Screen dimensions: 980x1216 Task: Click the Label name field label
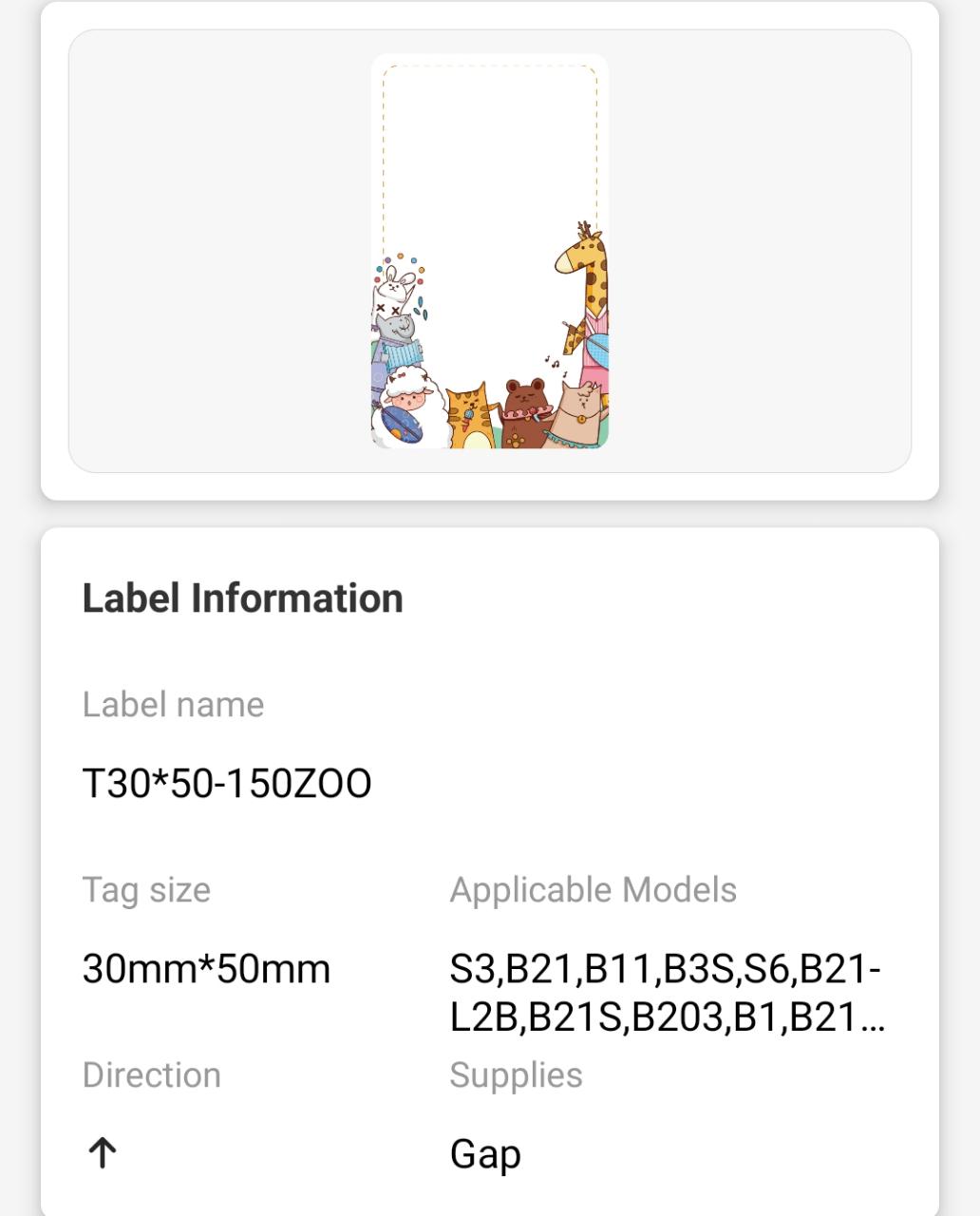(173, 705)
